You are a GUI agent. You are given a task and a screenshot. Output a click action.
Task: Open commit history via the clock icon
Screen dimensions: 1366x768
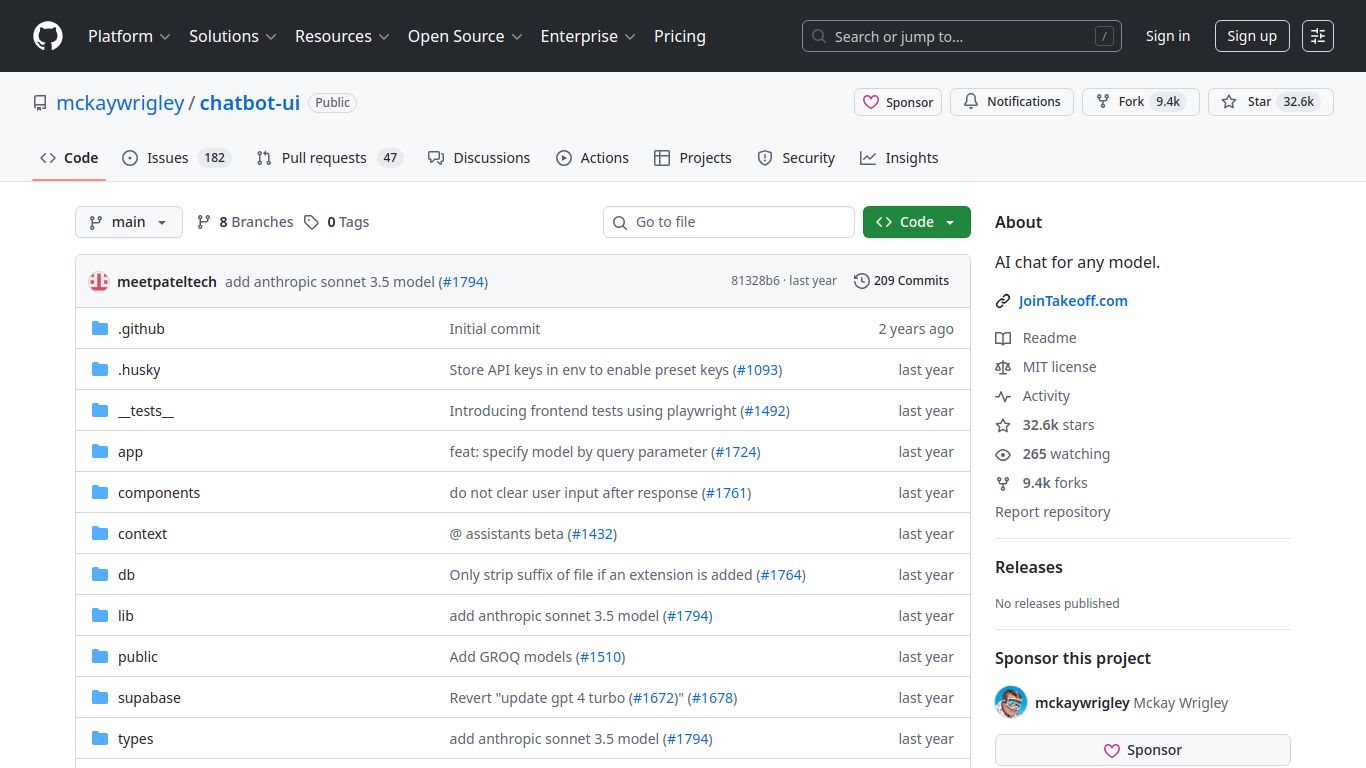point(861,281)
